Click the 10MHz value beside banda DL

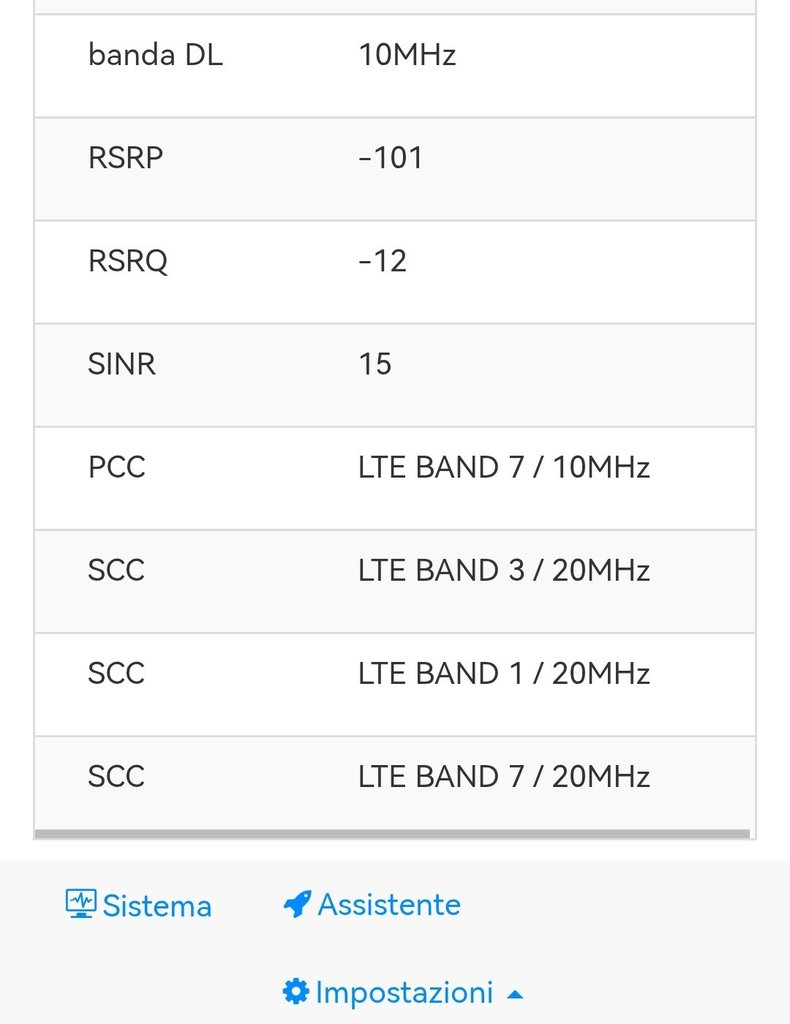pyautogui.click(x=407, y=55)
